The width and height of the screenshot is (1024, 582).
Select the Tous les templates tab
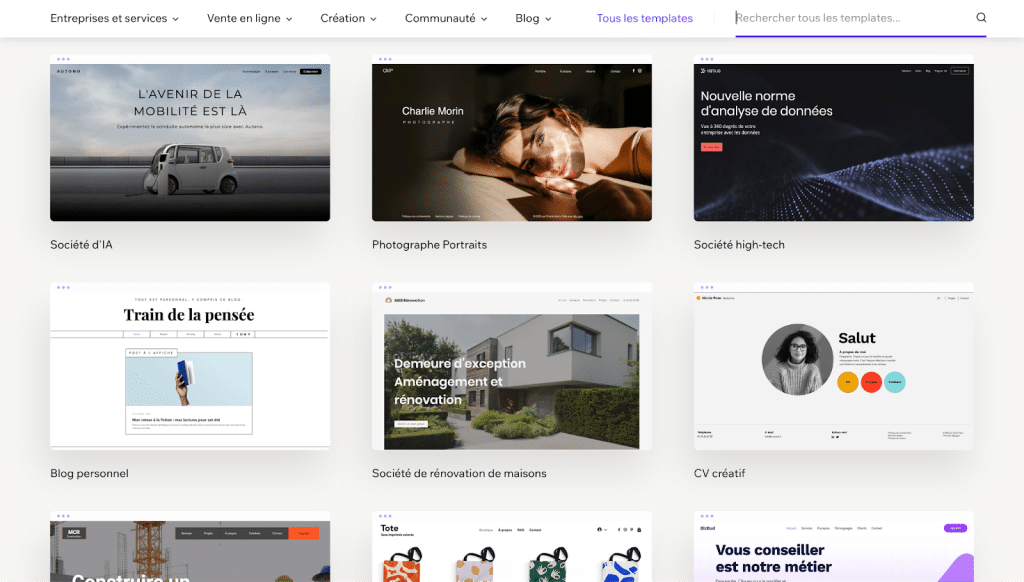pyautogui.click(x=644, y=18)
